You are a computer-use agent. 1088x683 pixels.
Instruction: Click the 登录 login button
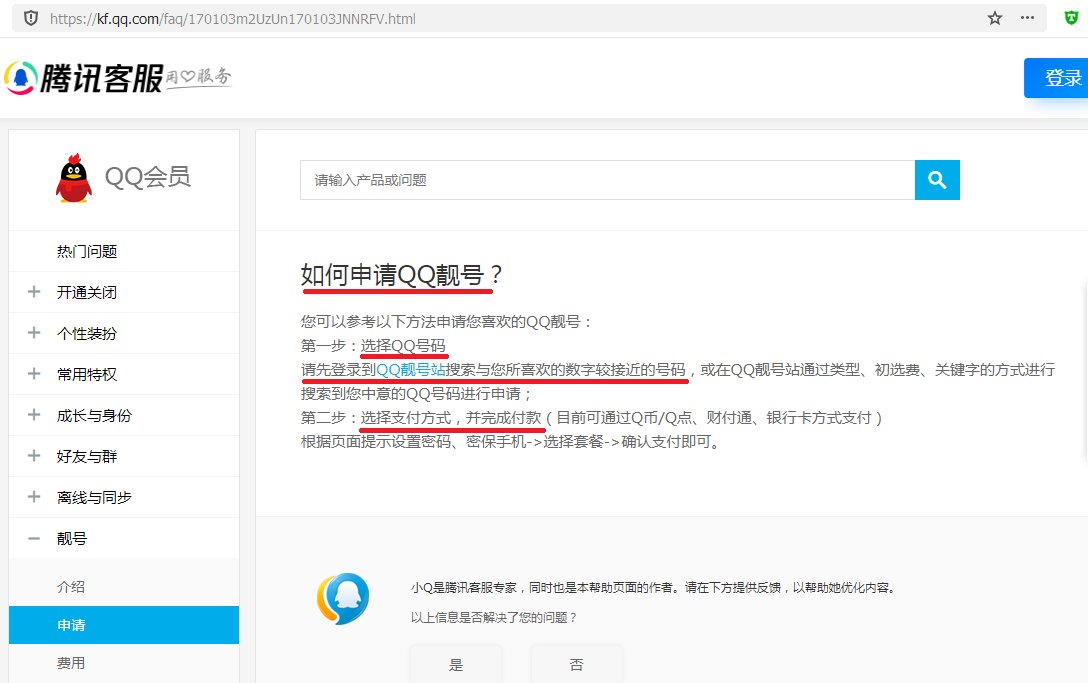pos(1056,78)
